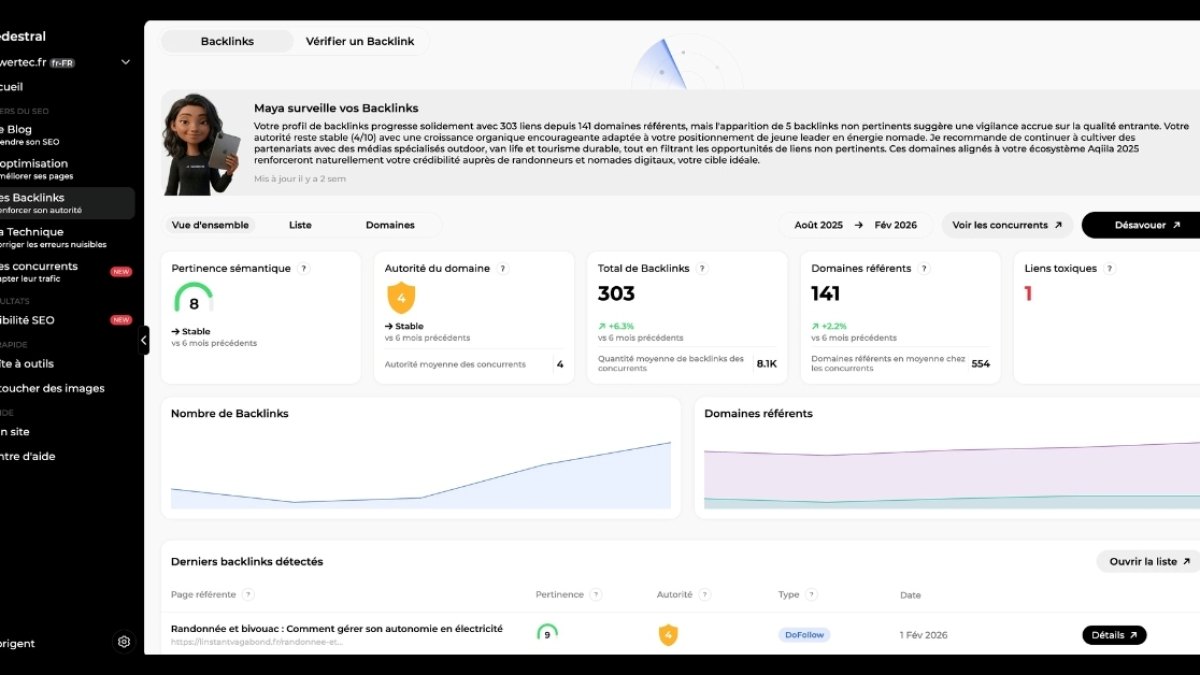Click help icon beside Type column header
Screen dimensions: 1200x675
coord(811,594)
